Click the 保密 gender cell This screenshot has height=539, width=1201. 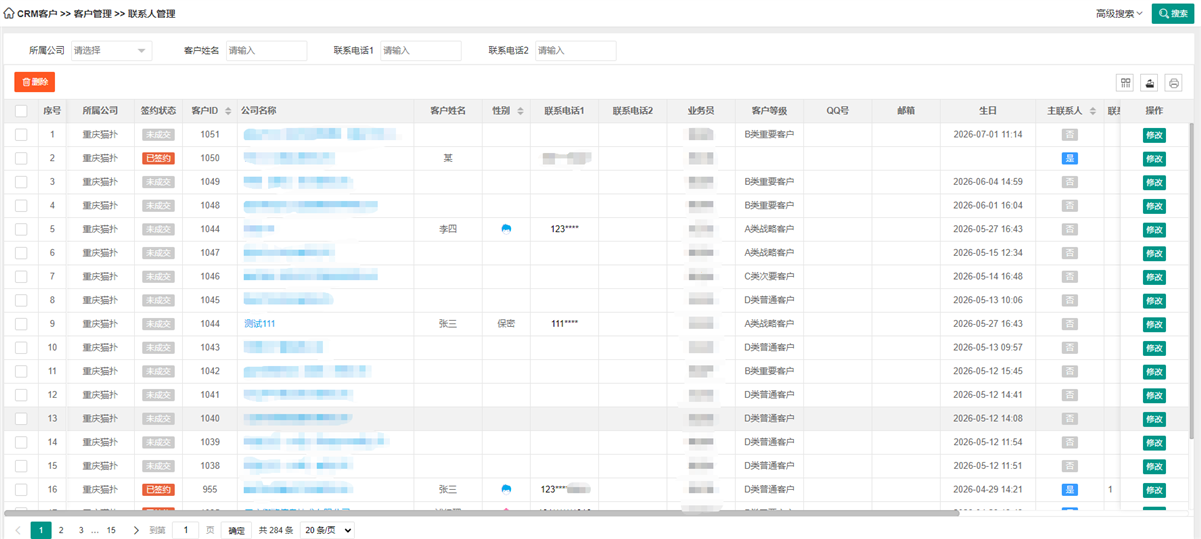507,324
